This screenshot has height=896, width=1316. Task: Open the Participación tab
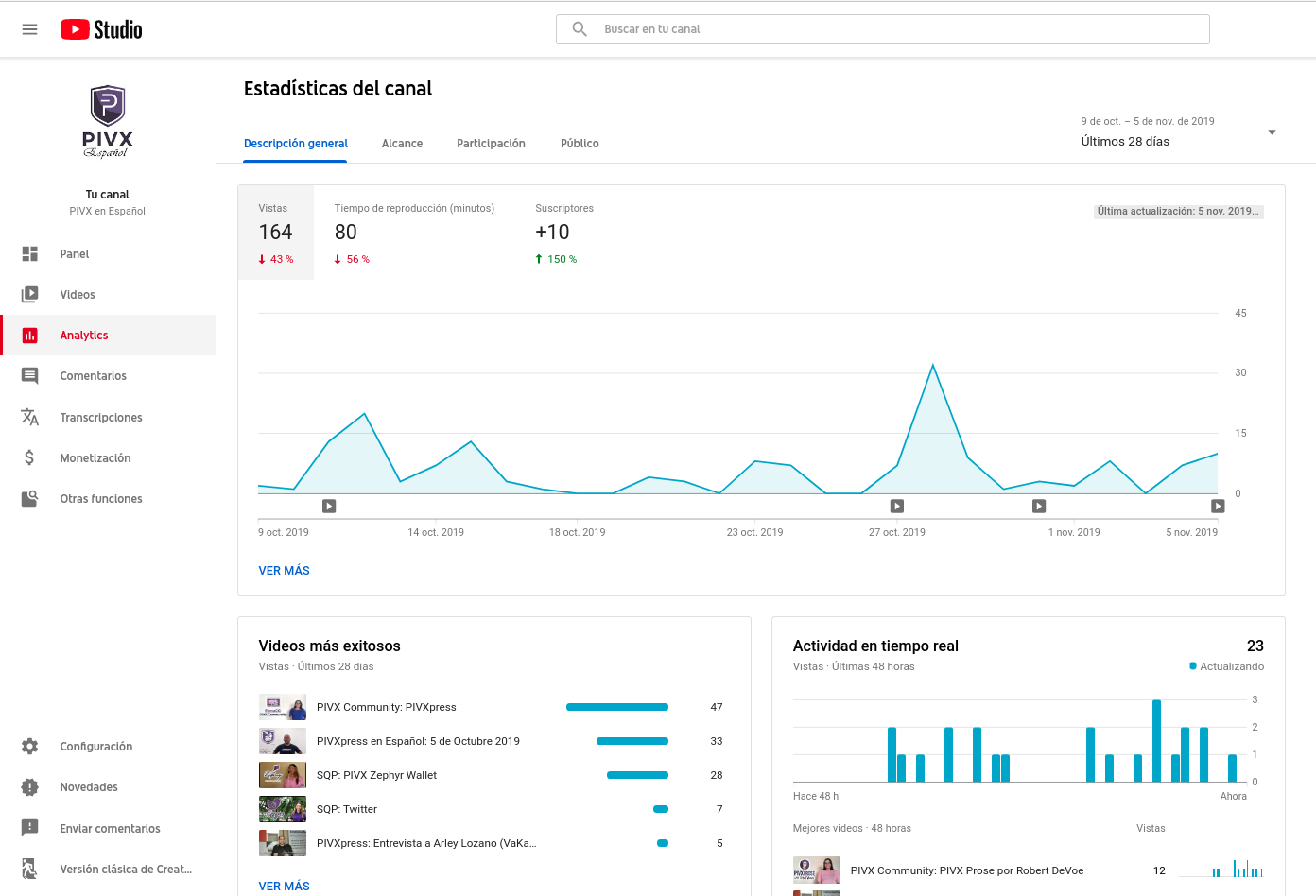coord(491,144)
